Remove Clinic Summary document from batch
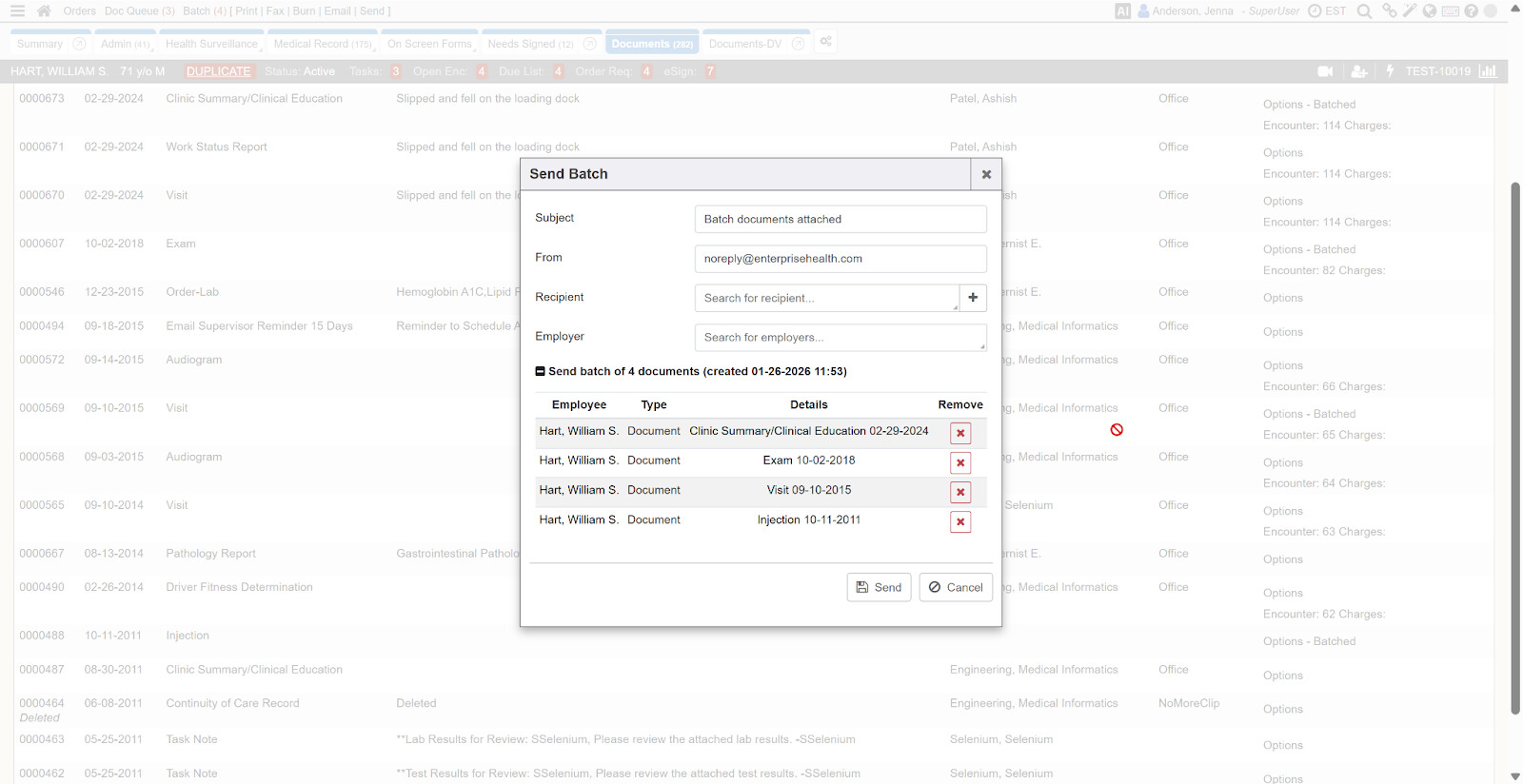 (960, 433)
